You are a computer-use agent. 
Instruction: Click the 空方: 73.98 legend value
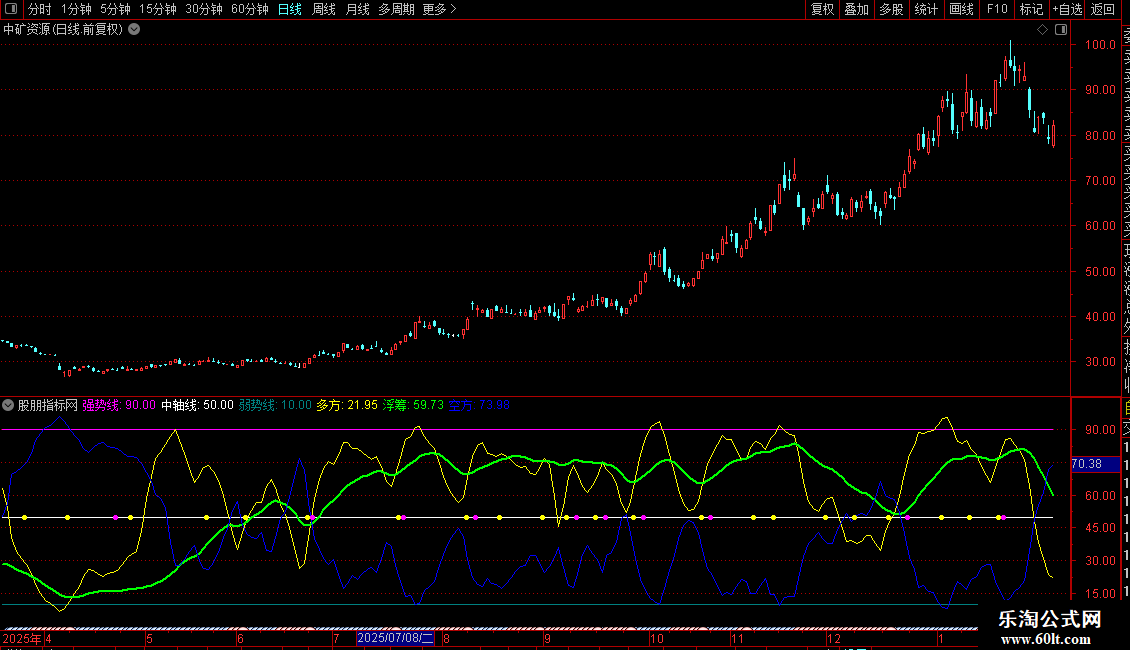pyautogui.click(x=479, y=405)
